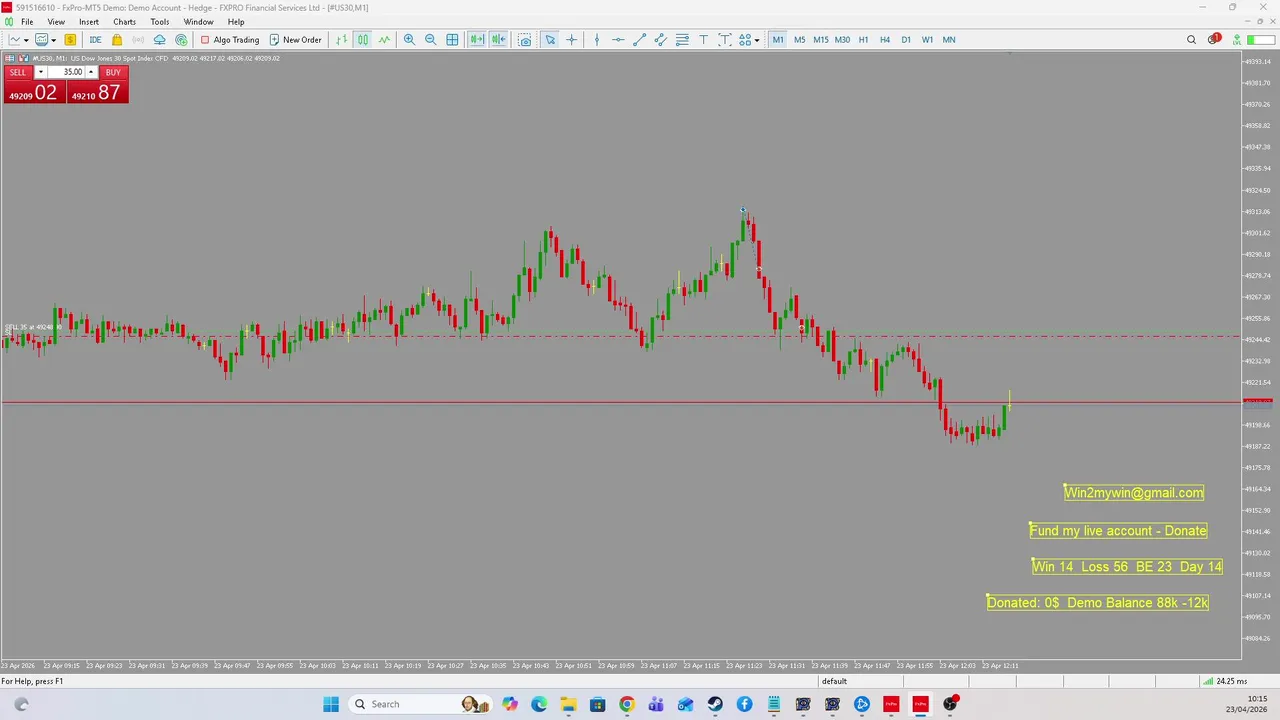Select the W1 timeframe button
This screenshot has width=1280, height=720.
pos(927,40)
